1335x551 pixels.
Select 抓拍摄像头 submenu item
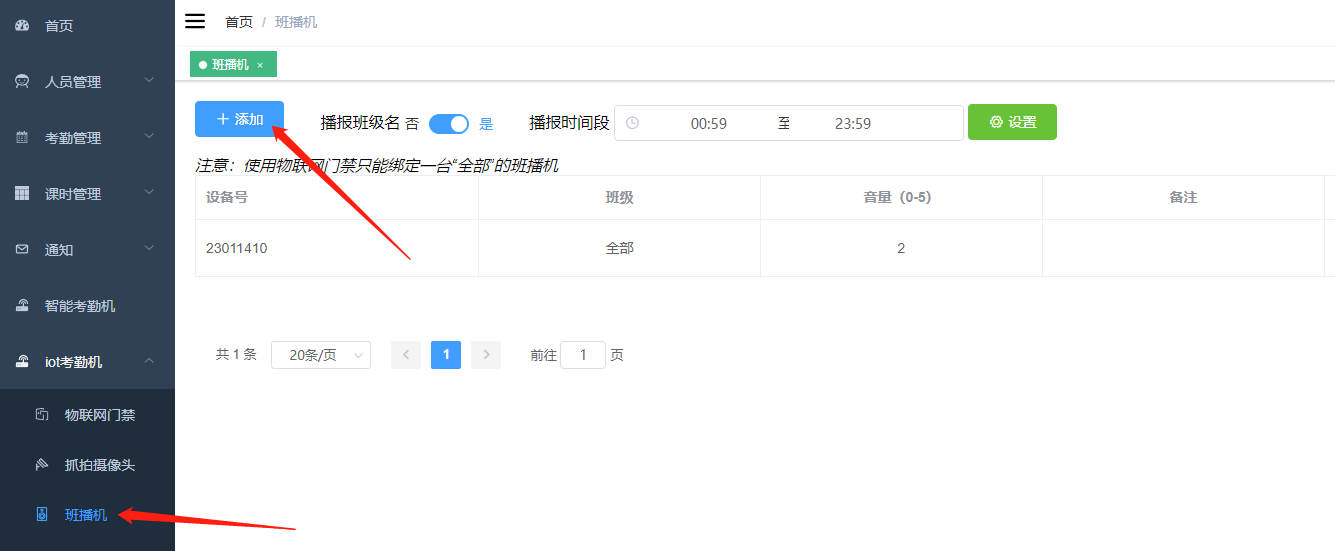click(87, 464)
